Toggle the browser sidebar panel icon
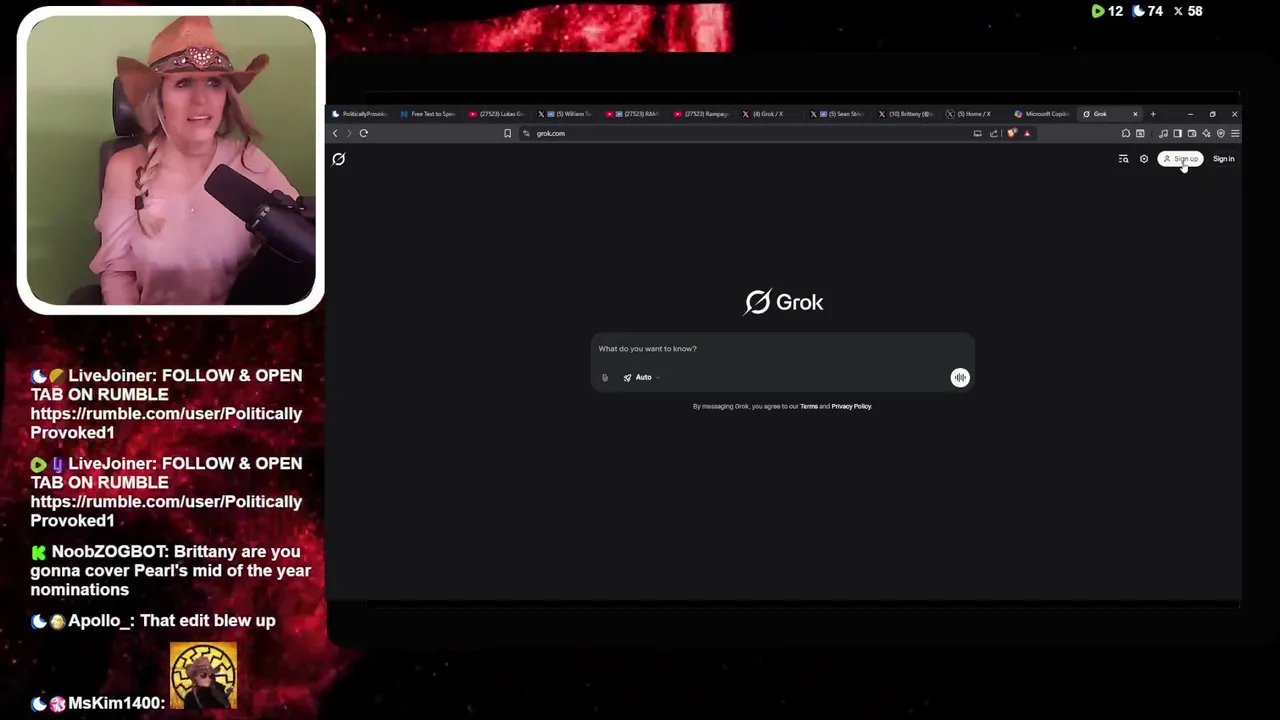 click(1177, 133)
